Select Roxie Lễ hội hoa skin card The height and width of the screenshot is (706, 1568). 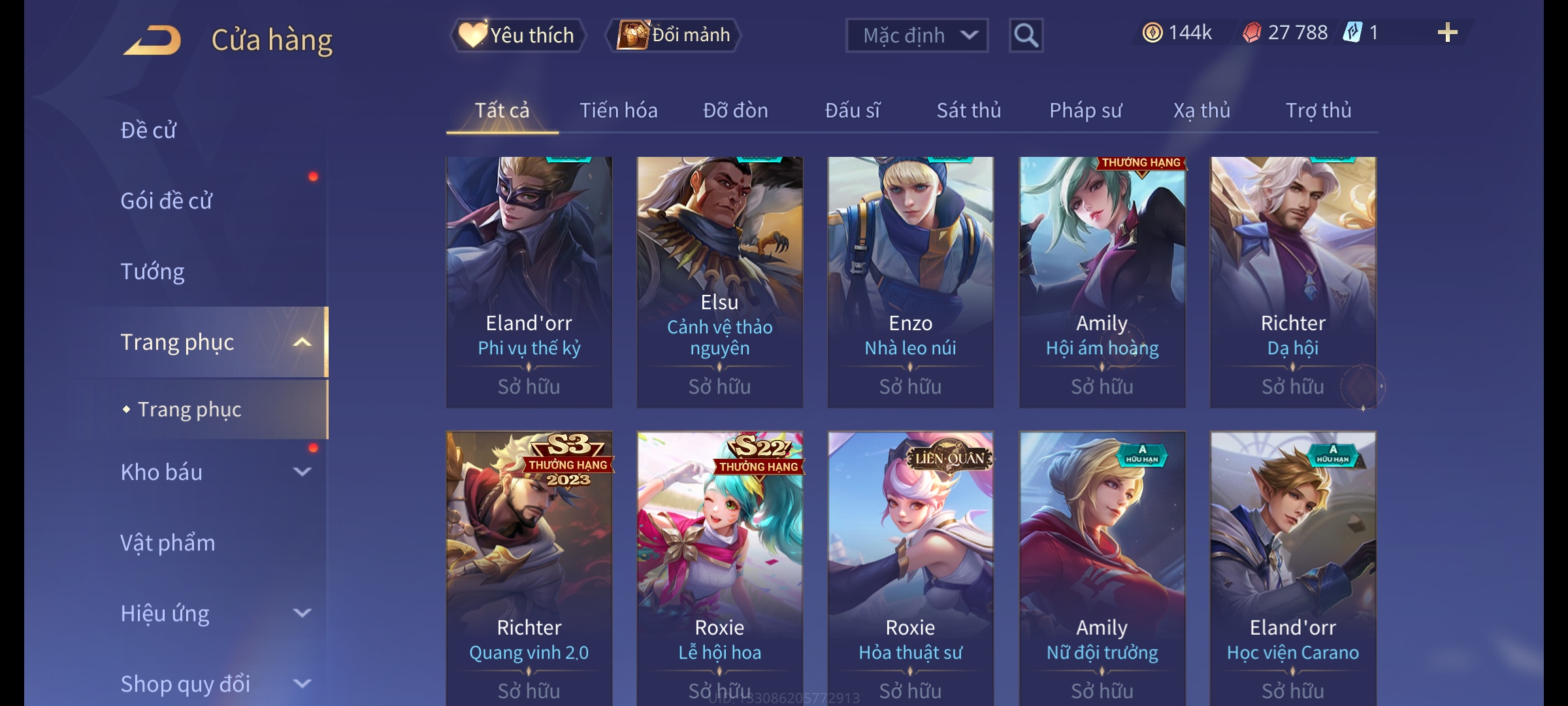coord(720,569)
